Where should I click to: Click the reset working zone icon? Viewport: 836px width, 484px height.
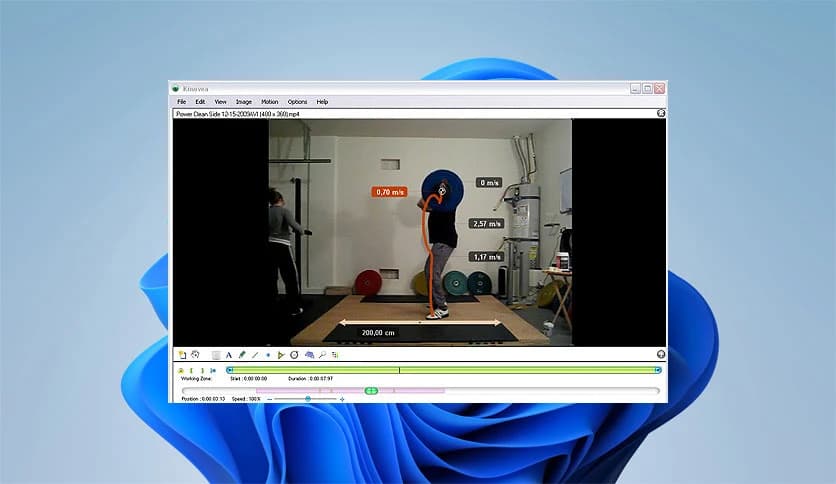tap(213, 370)
